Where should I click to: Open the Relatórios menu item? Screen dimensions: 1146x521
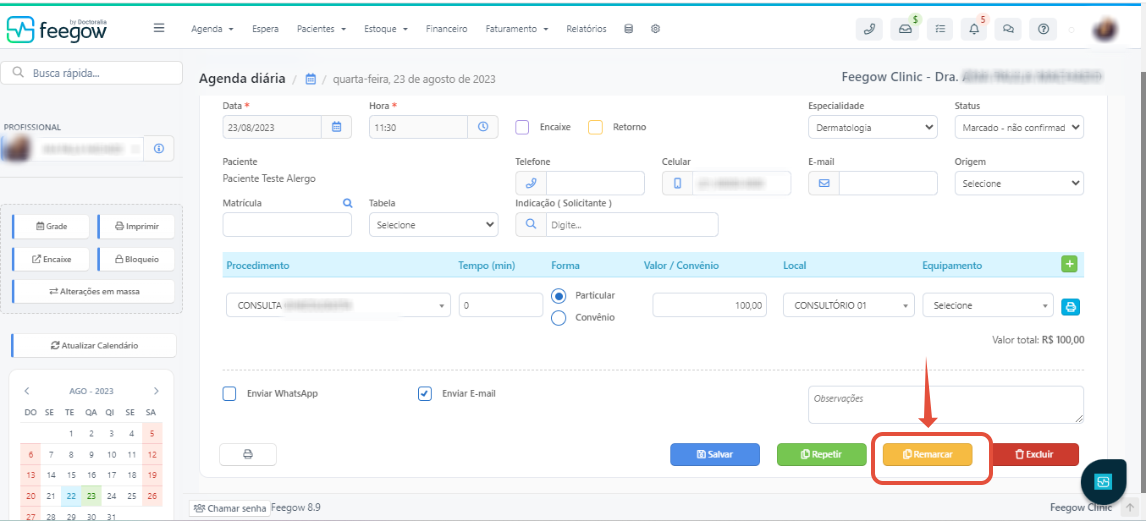coord(586,29)
